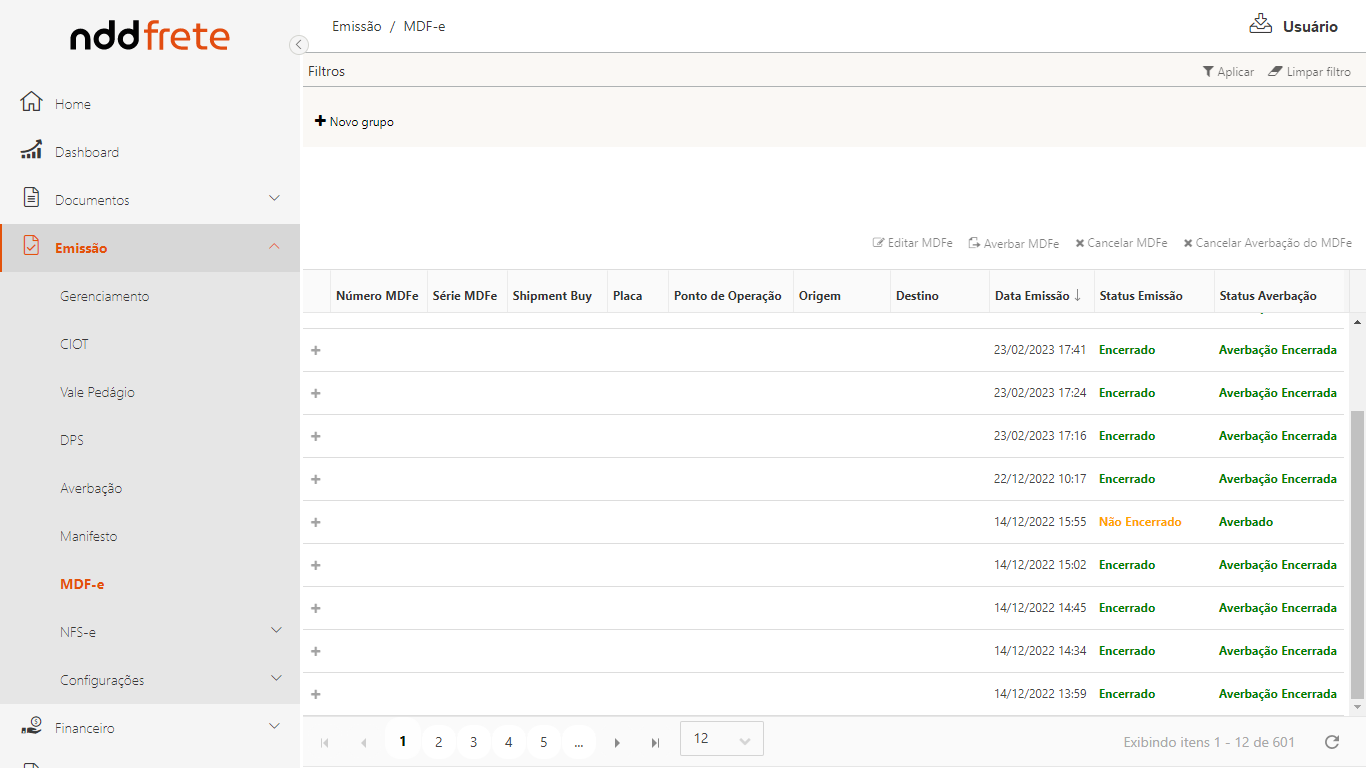Click the Financeiro hand-coin icon
This screenshot has width=1366, height=768.
pos(31,726)
